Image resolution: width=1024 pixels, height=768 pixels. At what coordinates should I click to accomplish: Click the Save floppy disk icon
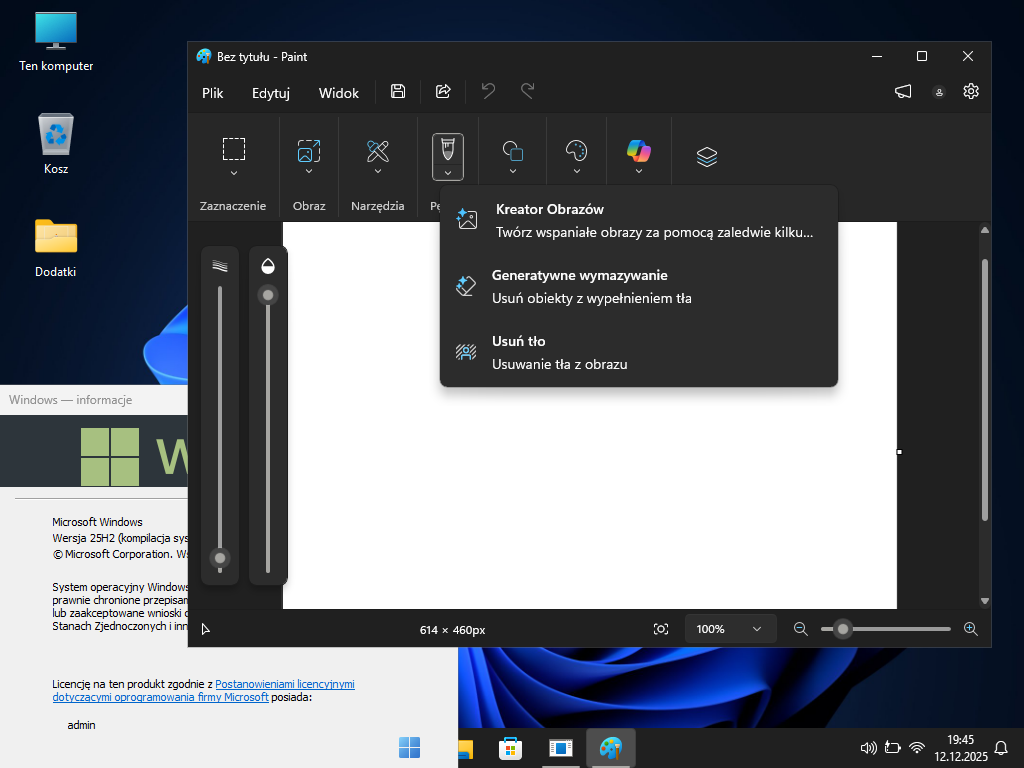point(398,92)
